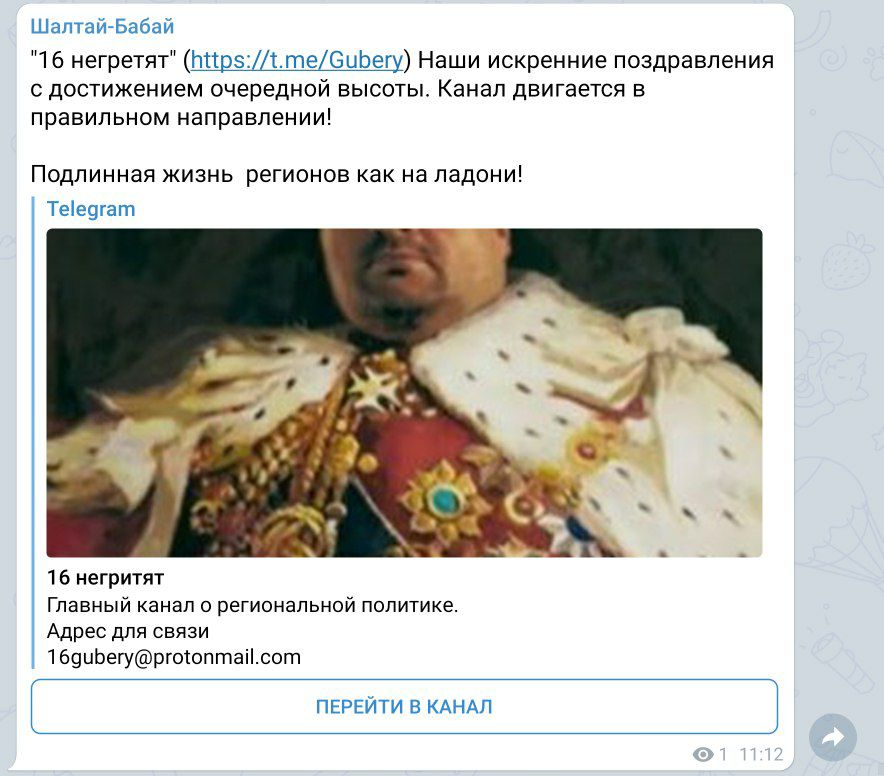This screenshot has height=776, width=884.
Task: Click the ПЕРЕЙТИ В КАНАЛ button
Action: (404, 706)
